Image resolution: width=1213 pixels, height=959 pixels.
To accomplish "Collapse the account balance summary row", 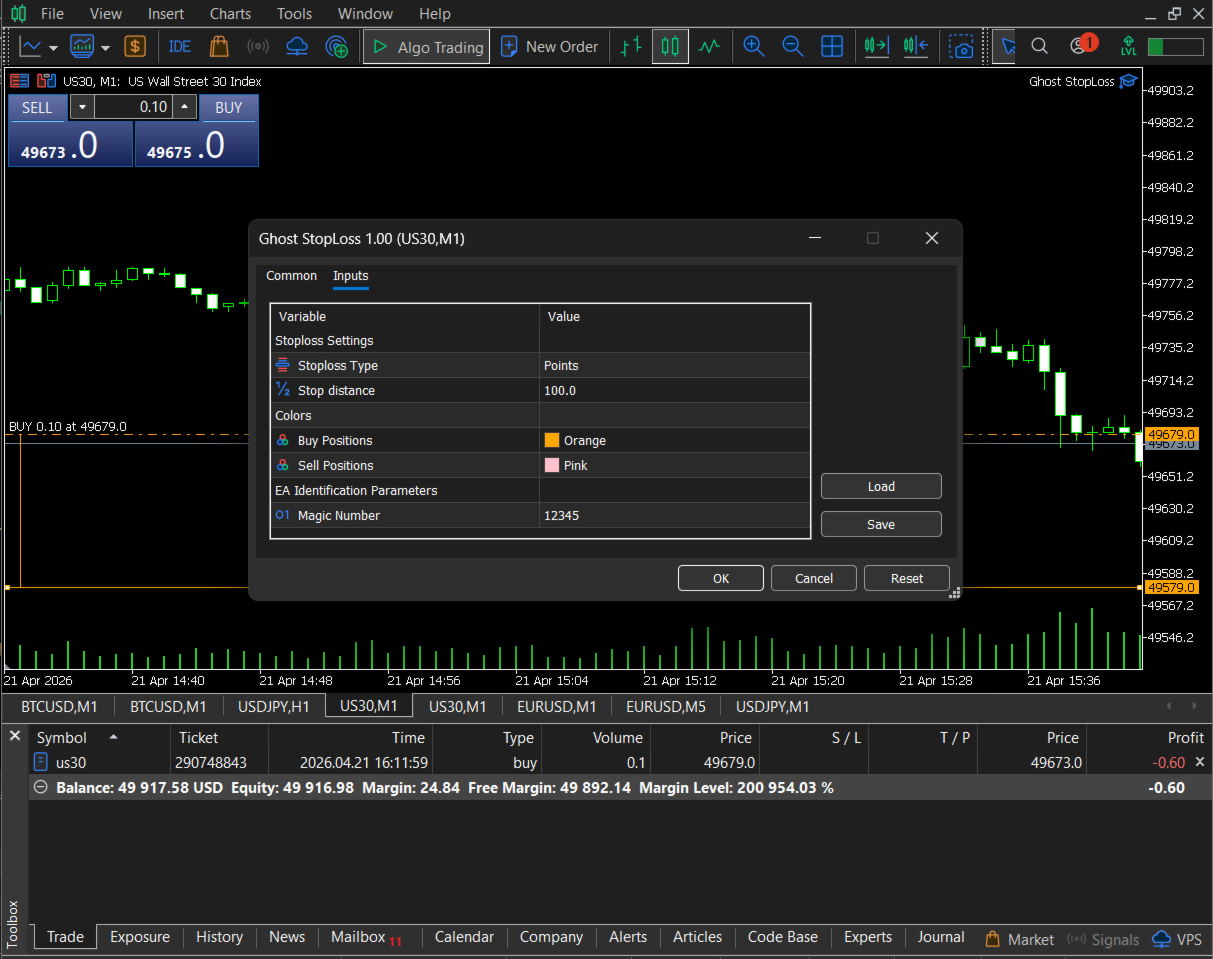I will [x=40, y=788].
